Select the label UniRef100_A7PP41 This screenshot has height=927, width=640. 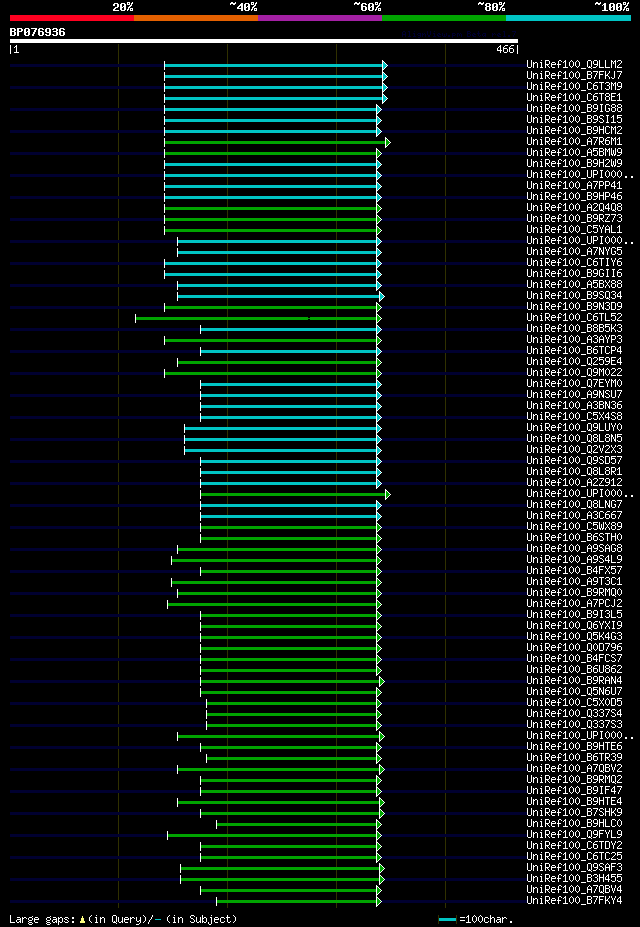coord(574,186)
